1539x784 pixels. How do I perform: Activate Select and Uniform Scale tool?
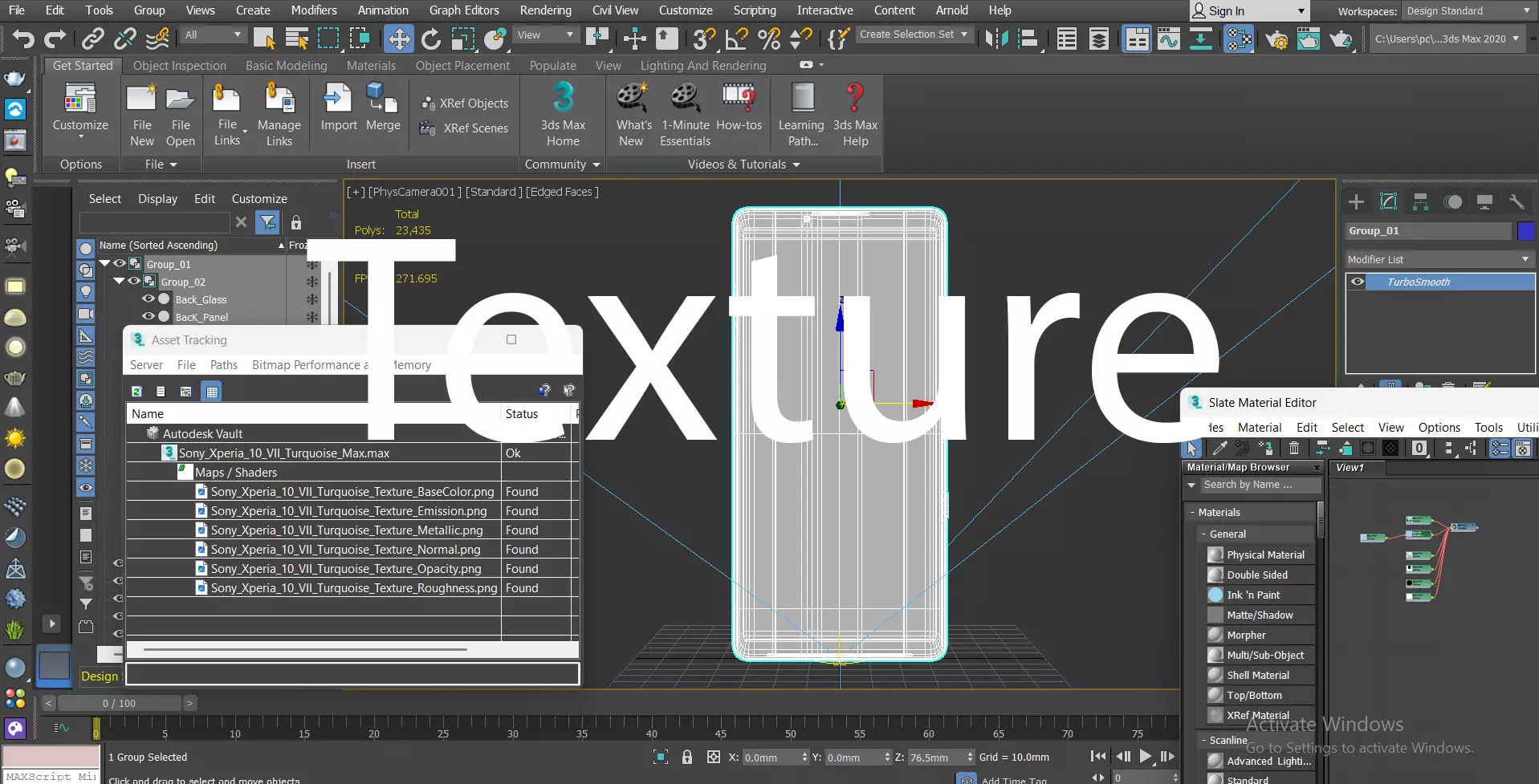coord(463,39)
